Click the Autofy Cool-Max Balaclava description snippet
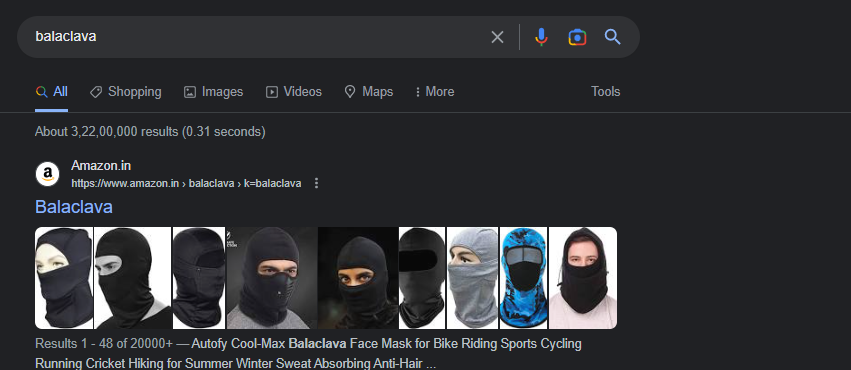 click(x=308, y=353)
